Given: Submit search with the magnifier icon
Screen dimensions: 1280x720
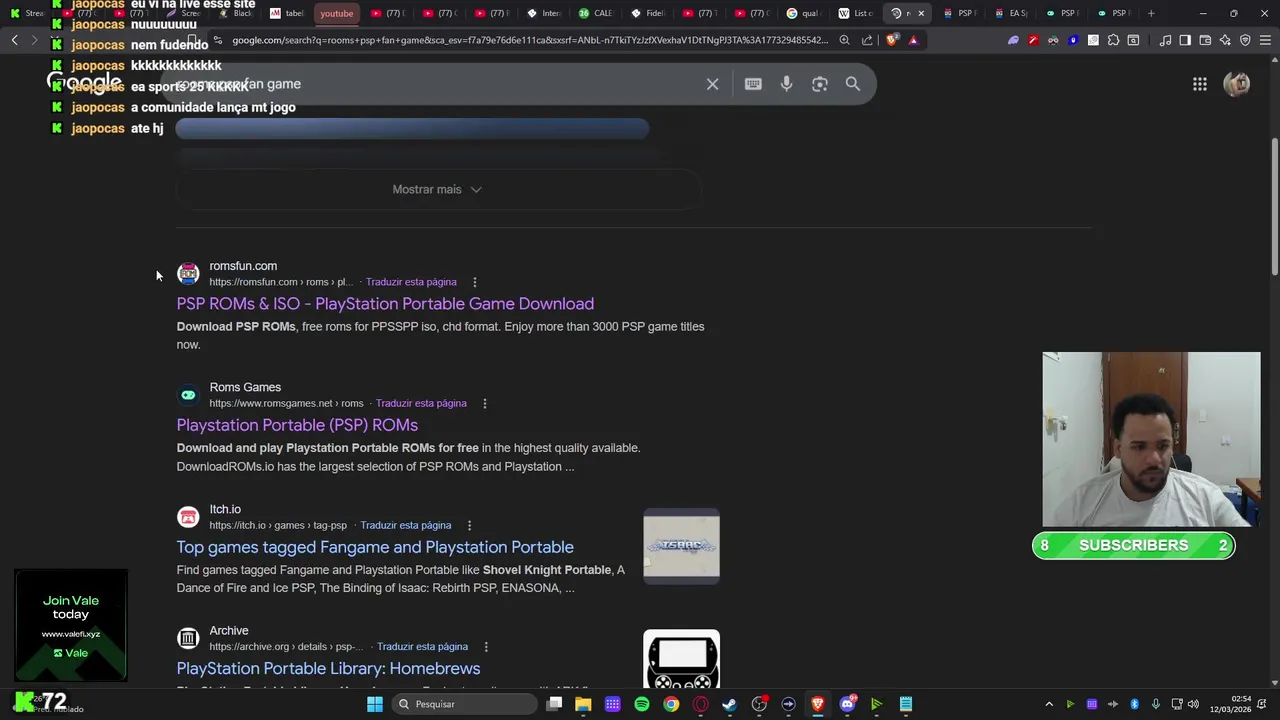Looking at the screenshot, I should point(853,84).
